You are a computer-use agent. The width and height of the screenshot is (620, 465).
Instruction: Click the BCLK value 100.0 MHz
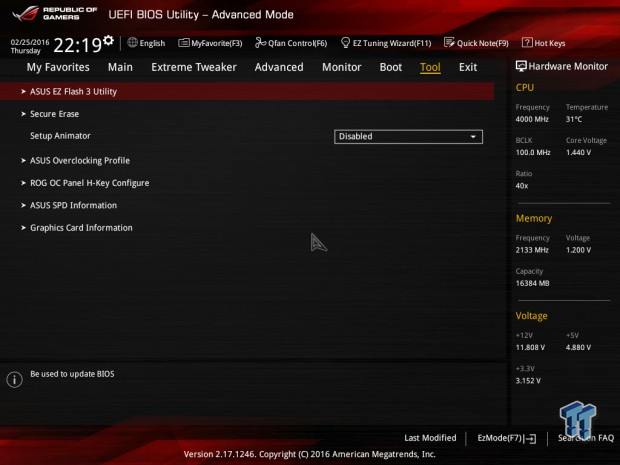(x=533, y=152)
